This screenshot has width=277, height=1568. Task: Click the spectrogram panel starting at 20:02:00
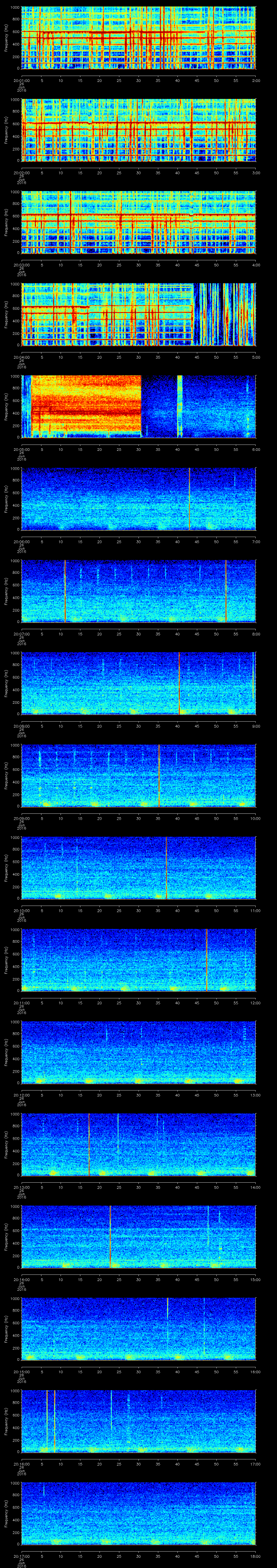pos(139,130)
